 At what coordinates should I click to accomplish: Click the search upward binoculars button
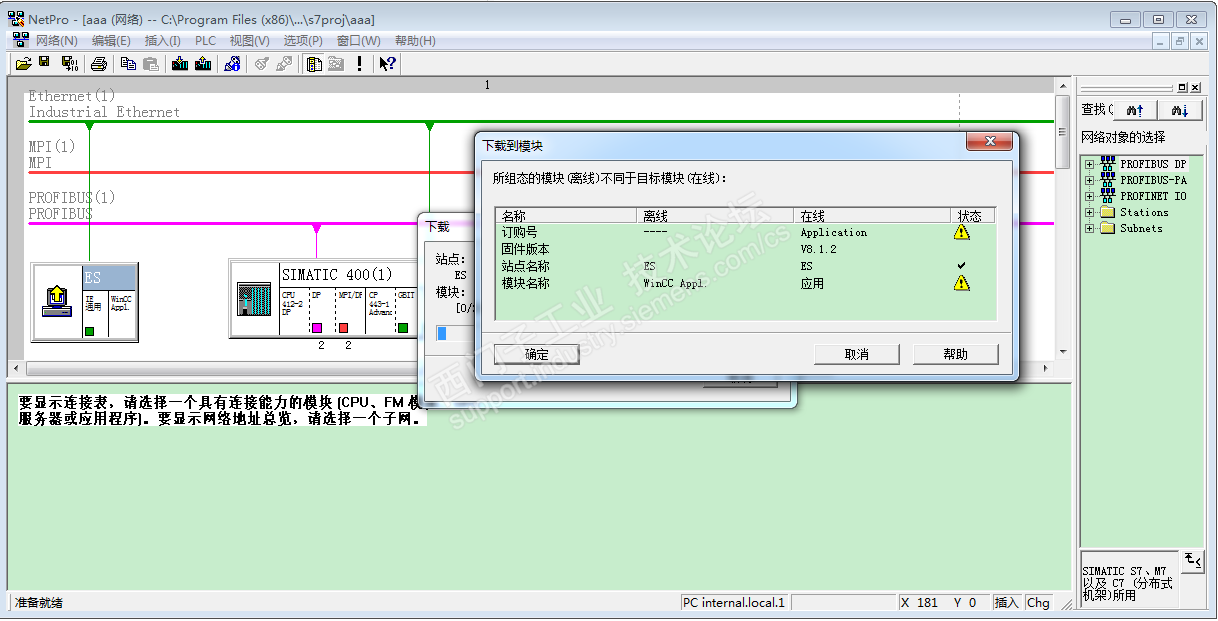pyautogui.click(x=1135, y=110)
